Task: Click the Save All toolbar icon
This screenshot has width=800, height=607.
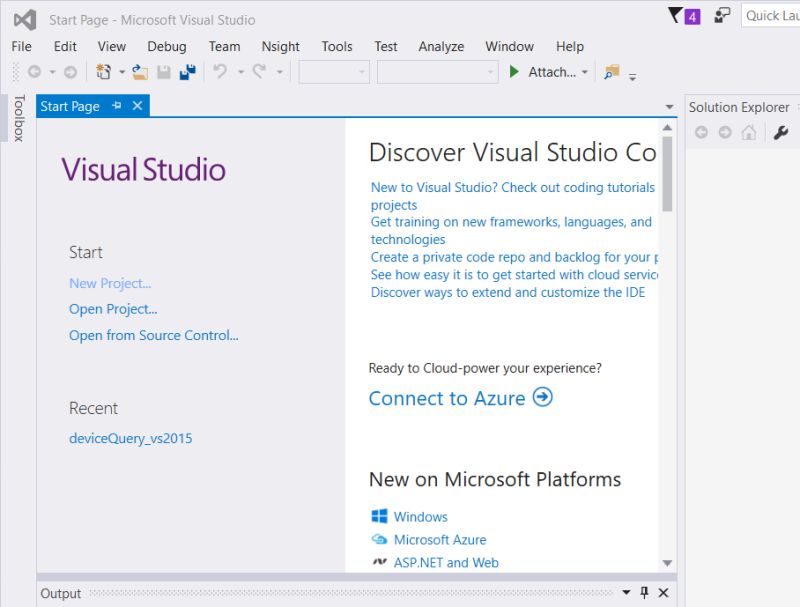Action: [187, 70]
